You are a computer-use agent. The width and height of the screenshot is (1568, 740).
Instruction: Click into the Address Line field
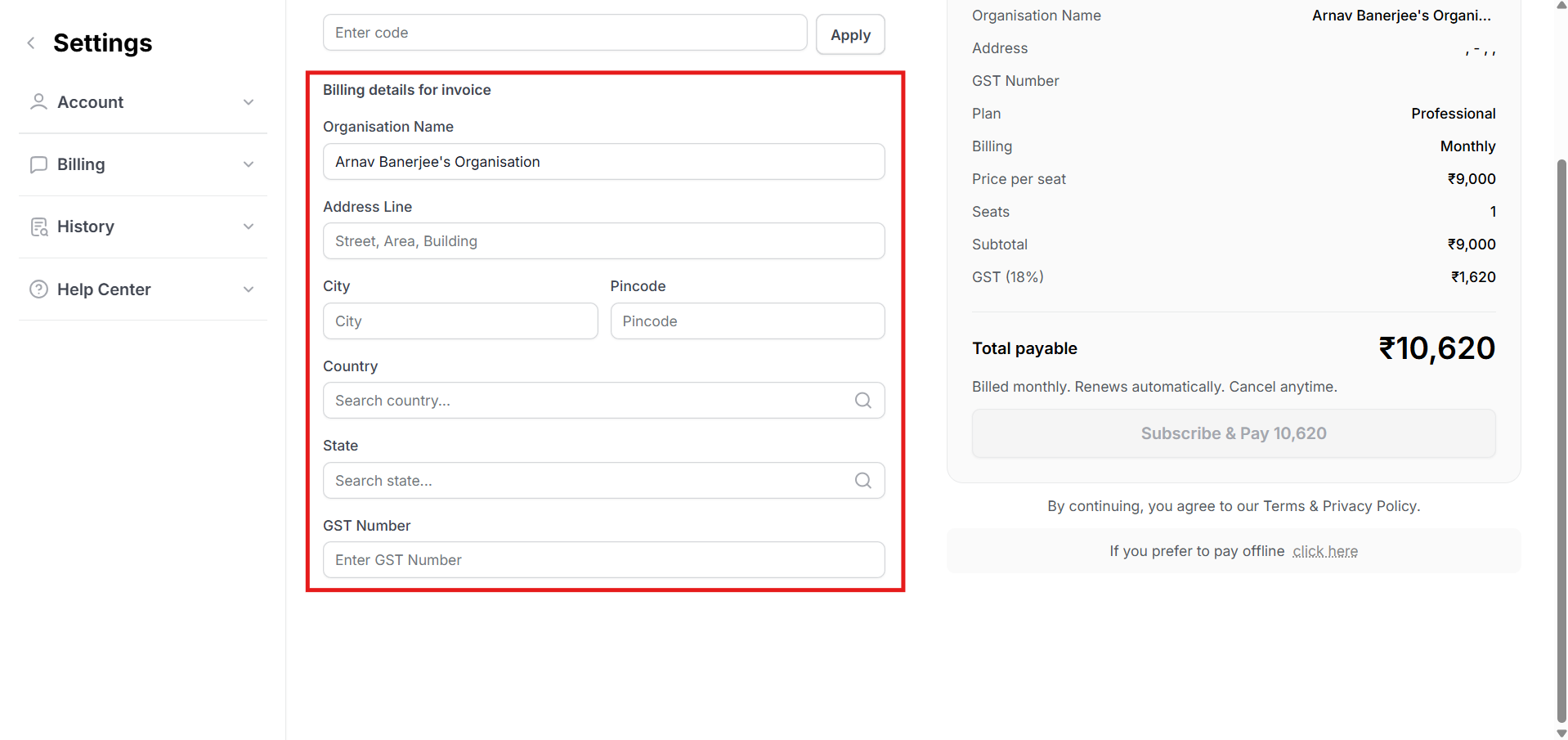603,241
